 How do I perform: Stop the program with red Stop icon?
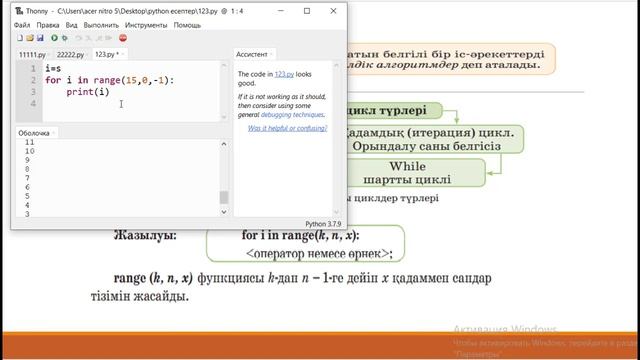(x=123, y=38)
